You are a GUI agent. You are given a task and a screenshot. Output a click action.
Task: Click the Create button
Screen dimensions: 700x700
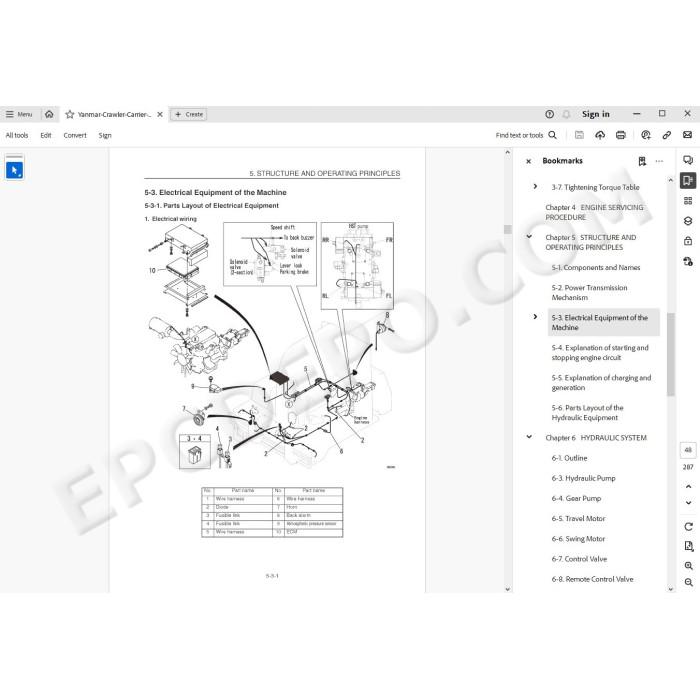(189, 114)
